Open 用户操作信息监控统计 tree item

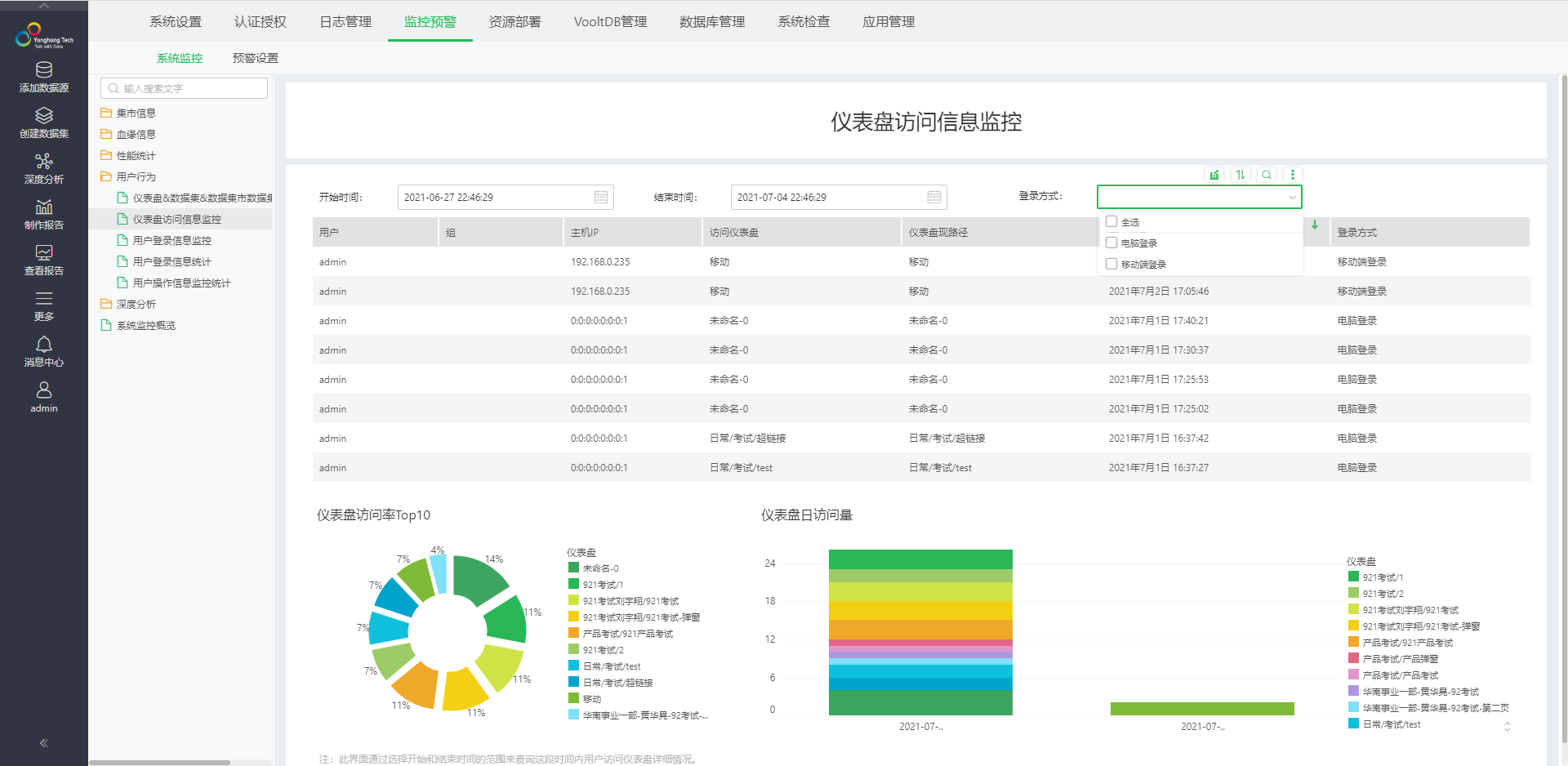click(182, 283)
